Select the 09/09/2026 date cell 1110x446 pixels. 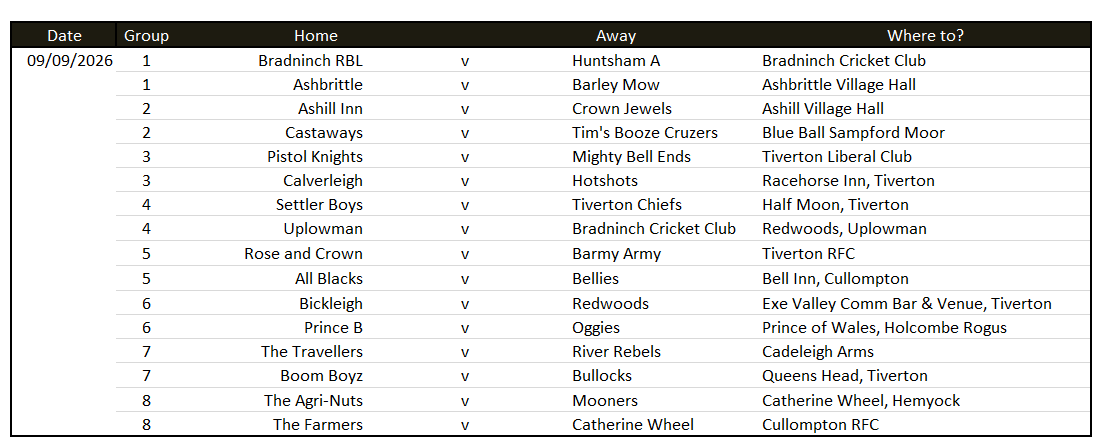click(69, 61)
